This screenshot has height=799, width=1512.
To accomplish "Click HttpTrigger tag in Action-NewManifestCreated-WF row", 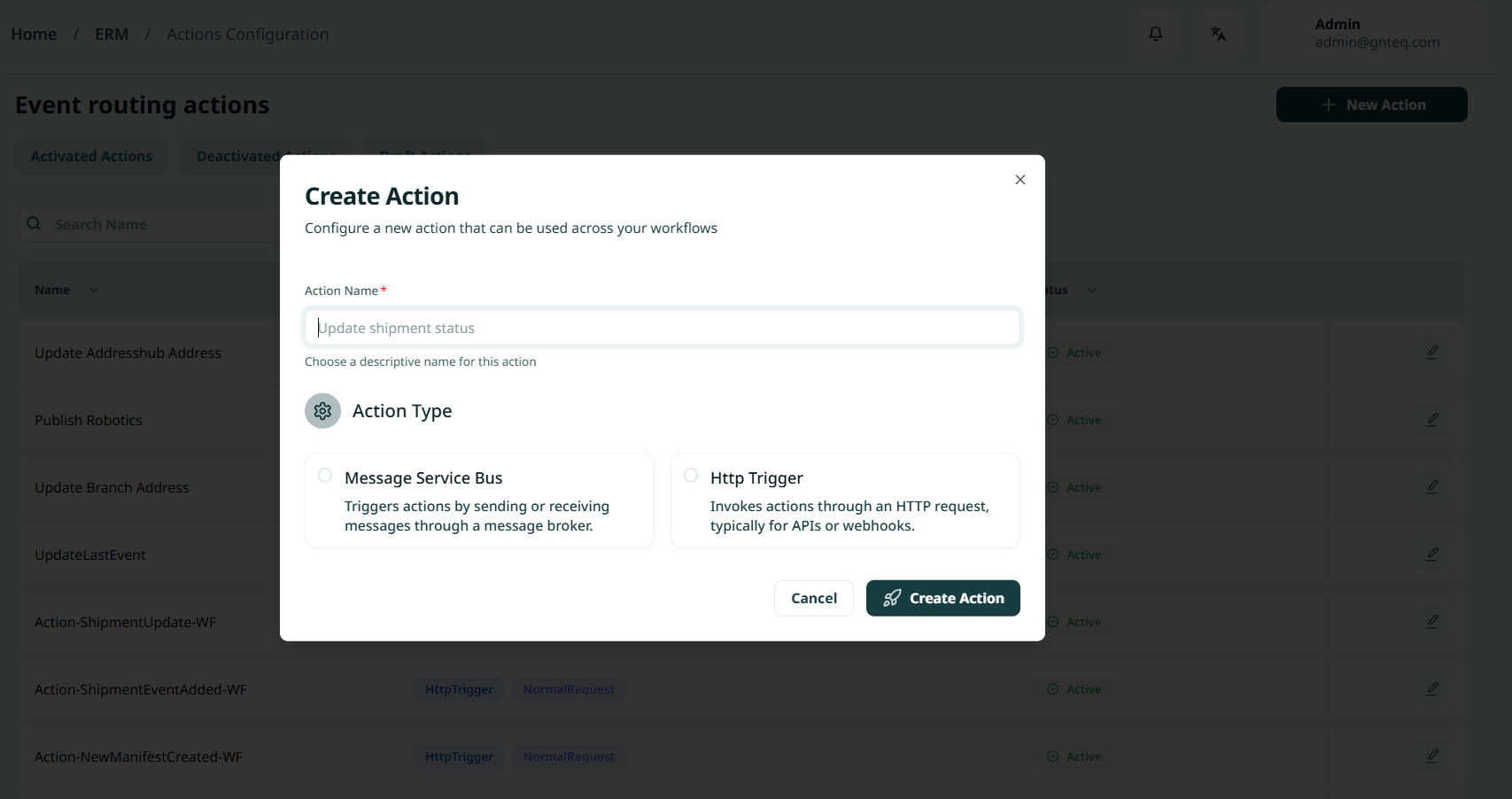I will (x=459, y=756).
